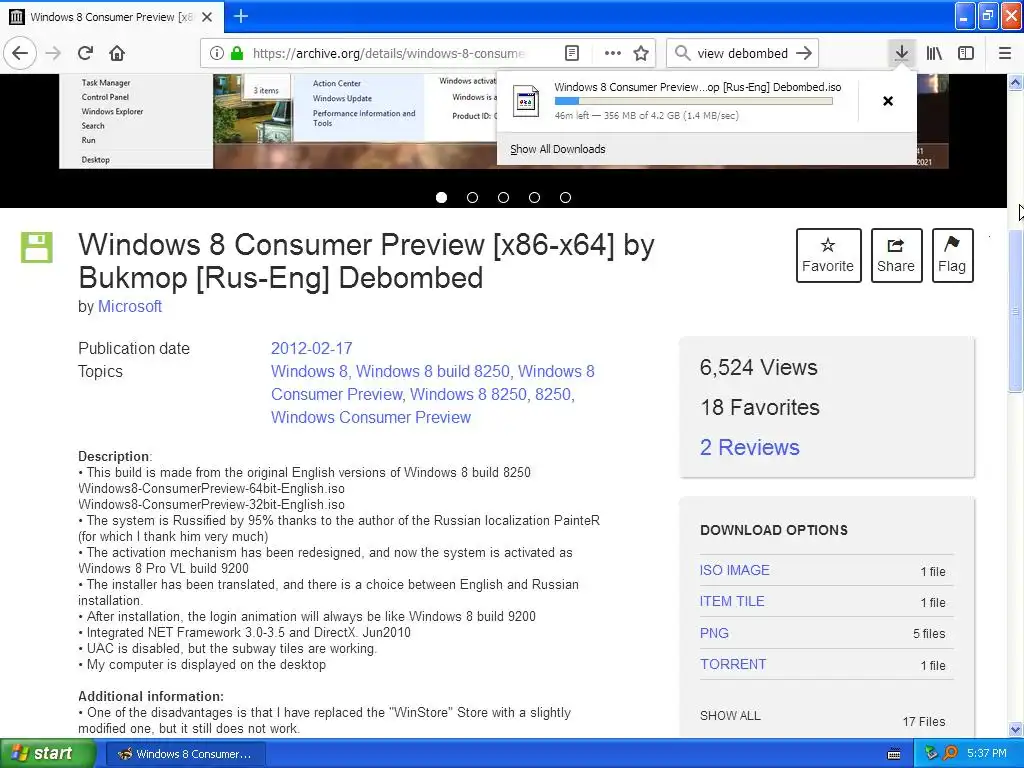The image size is (1024, 768).
Task: Open the 2 Reviews link
Action: coord(750,447)
